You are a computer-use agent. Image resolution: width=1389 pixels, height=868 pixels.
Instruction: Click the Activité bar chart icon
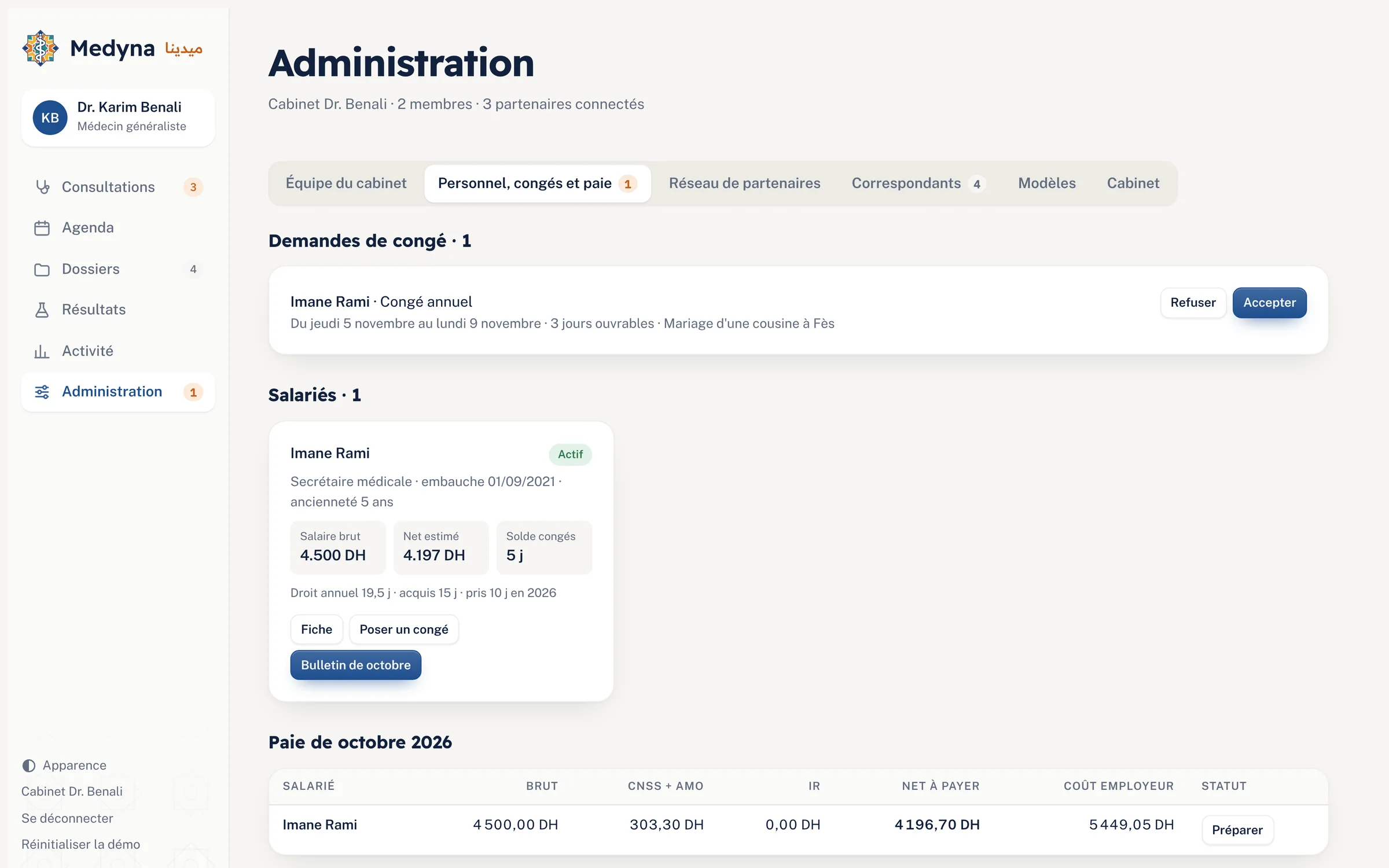tap(42, 351)
